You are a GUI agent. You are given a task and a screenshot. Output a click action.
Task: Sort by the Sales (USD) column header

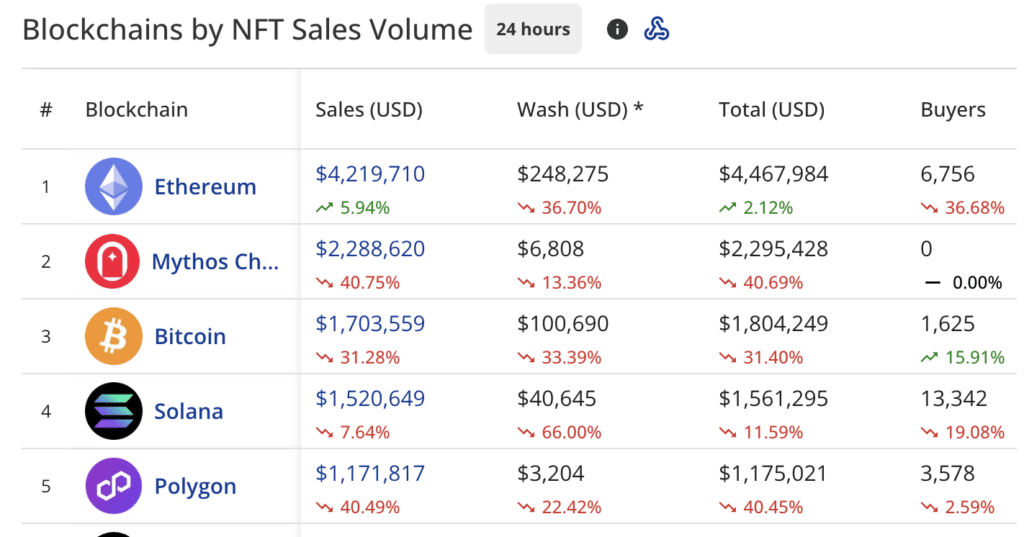[x=369, y=110]
